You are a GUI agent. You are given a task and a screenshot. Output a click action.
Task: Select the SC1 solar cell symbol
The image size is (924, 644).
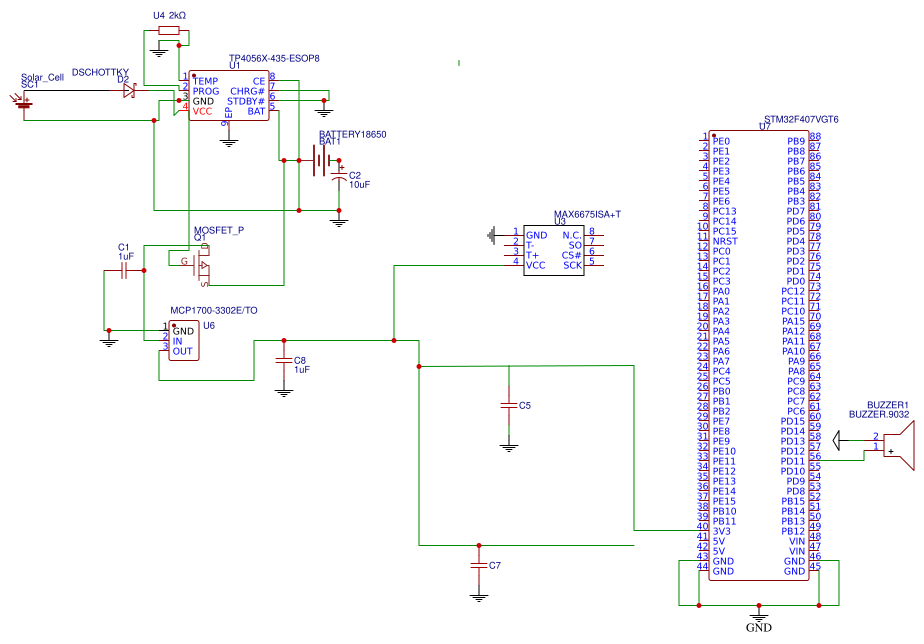point(22,104)
